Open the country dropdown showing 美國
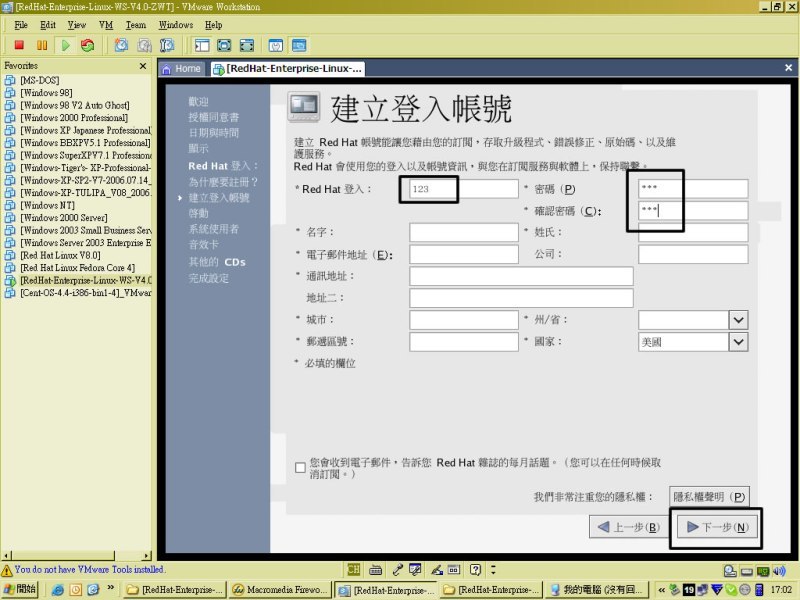The height and width of the screenshot is (600, 800). [x=738, y=342]
